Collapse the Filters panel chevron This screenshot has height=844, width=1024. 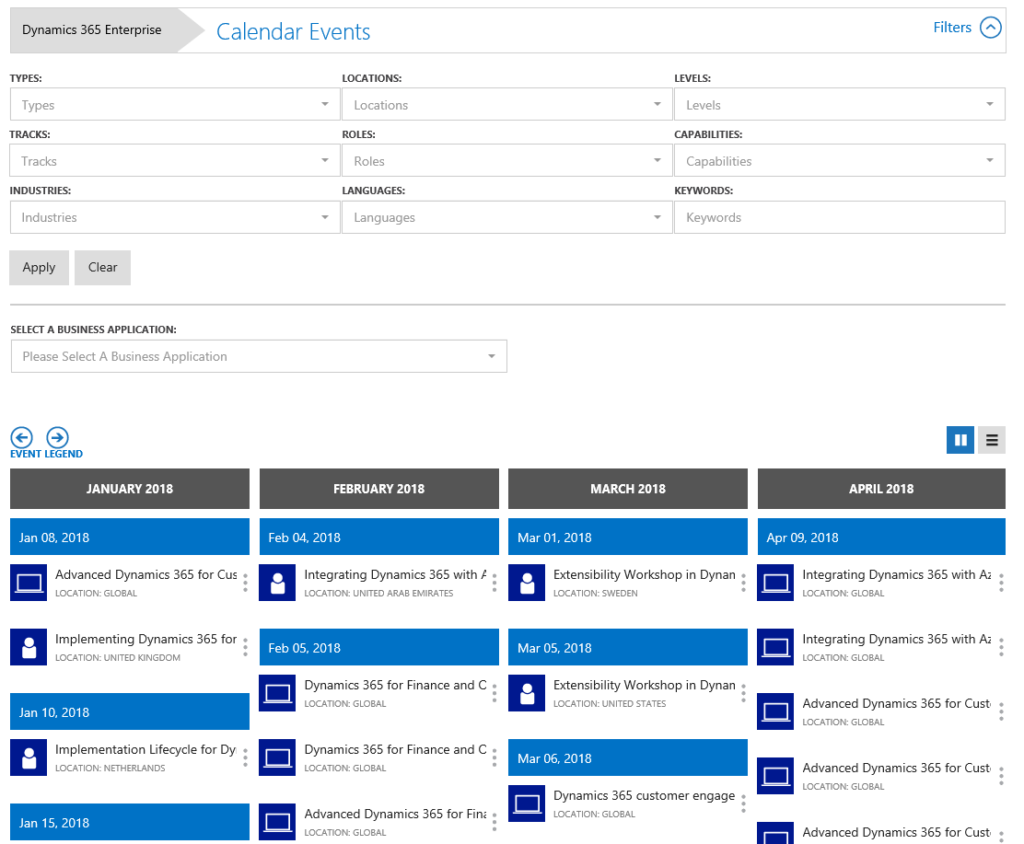pos(990,28)
